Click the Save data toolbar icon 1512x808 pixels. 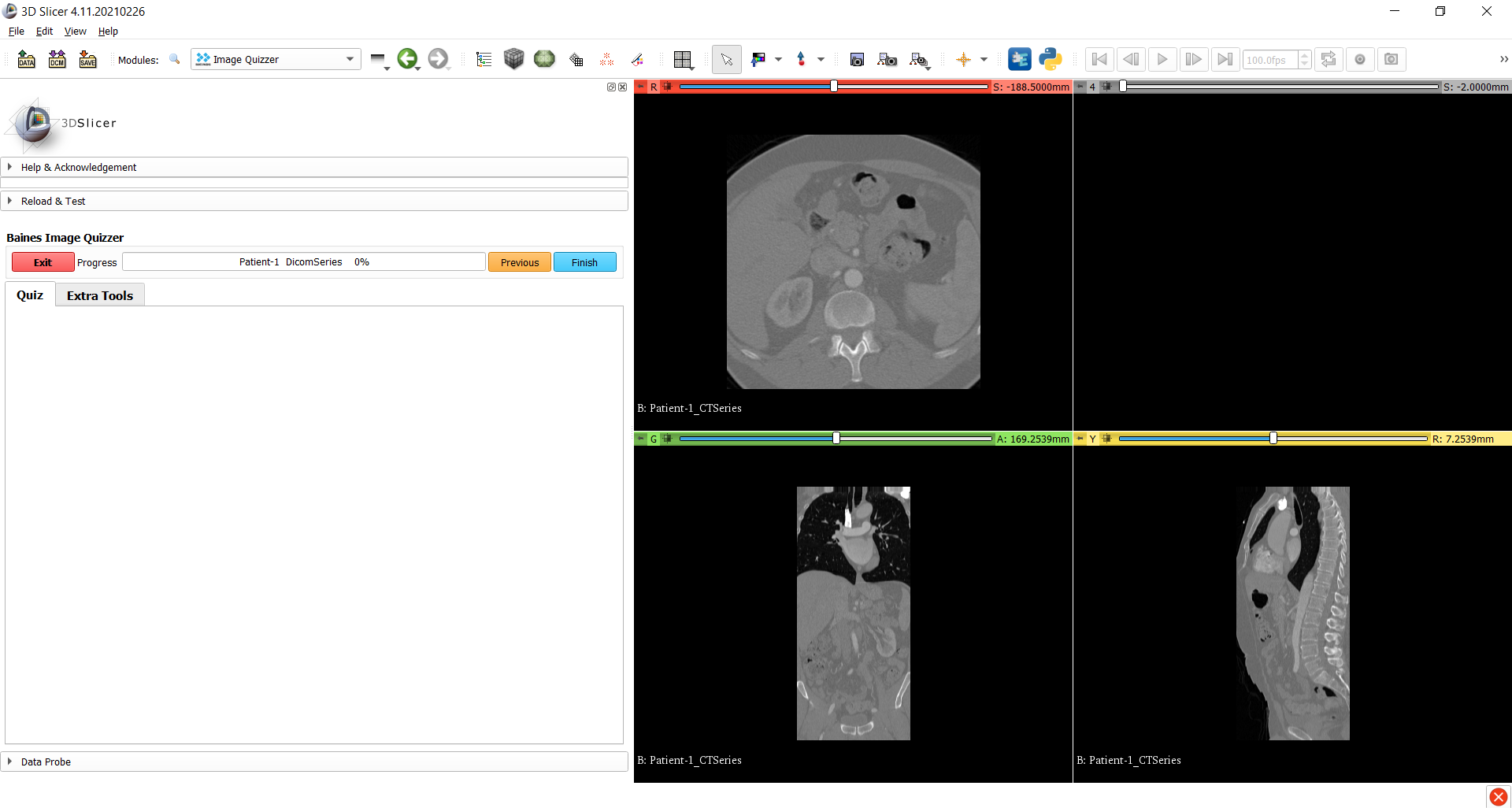tap(87, 59)
